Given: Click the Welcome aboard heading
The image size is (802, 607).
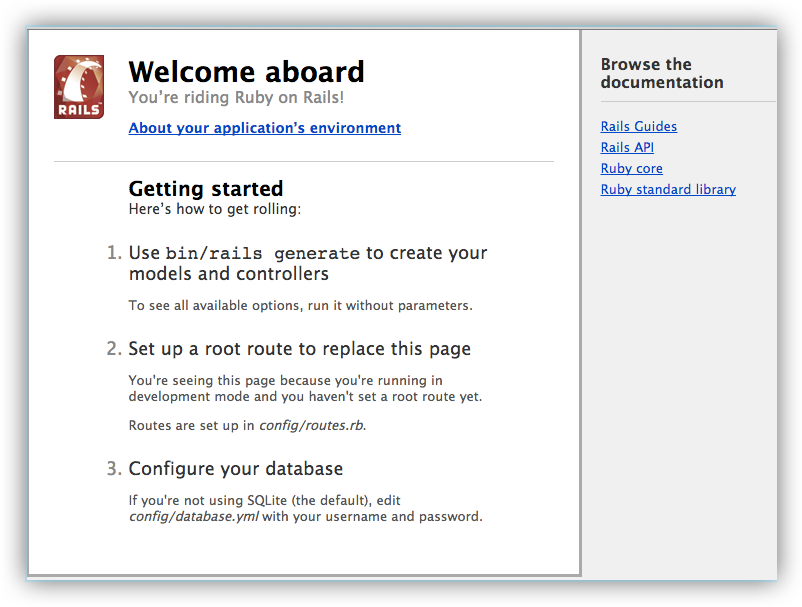Looking at the screenshot, I should pos(246,72).
